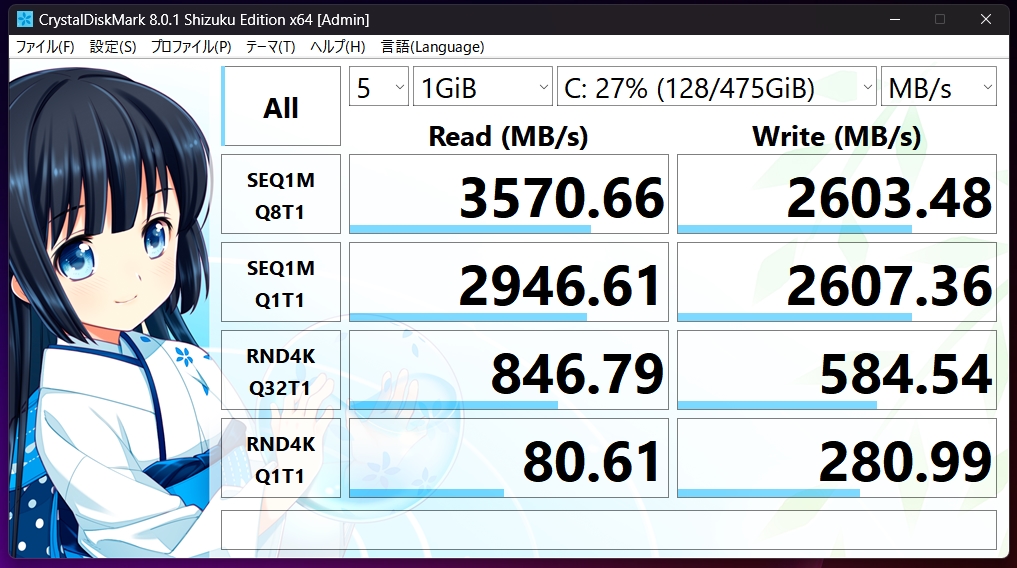The image size is (1017, 568).
Task: Minimize the CrystalDiskMark window
Action: pyautogui.click(x=895, y=19)
